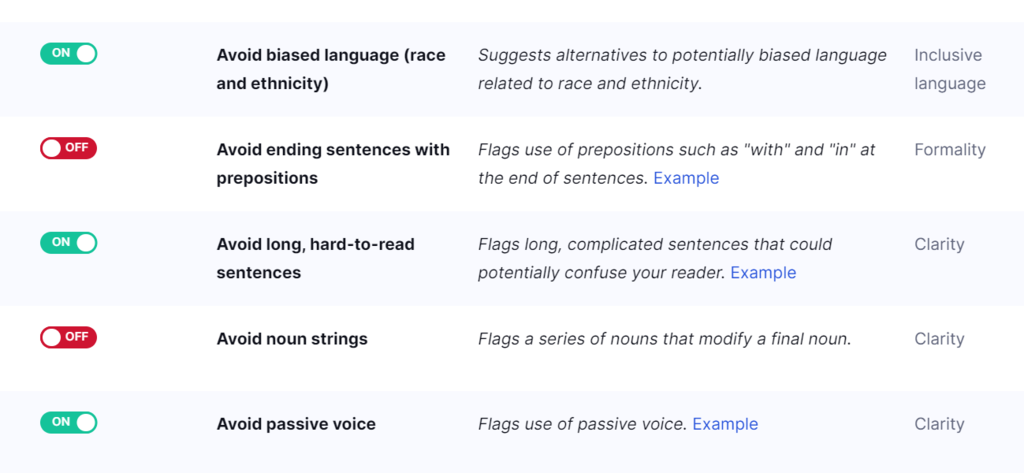The image size is (1024, 473).
Task: Turn off the Avoid passive voice toggle
Action: [x=68, y=422]
